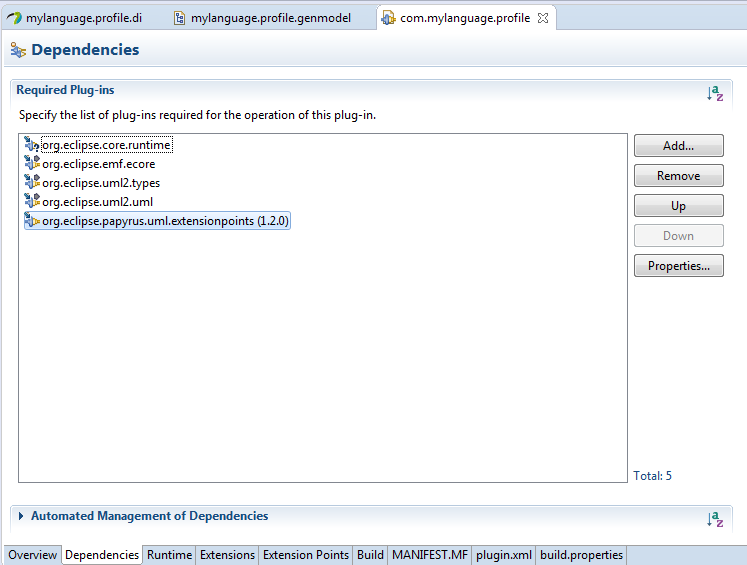View the MANIFEST.MF source tab
The width and height of the screenshot is (747, 565).
coord(430,555)
